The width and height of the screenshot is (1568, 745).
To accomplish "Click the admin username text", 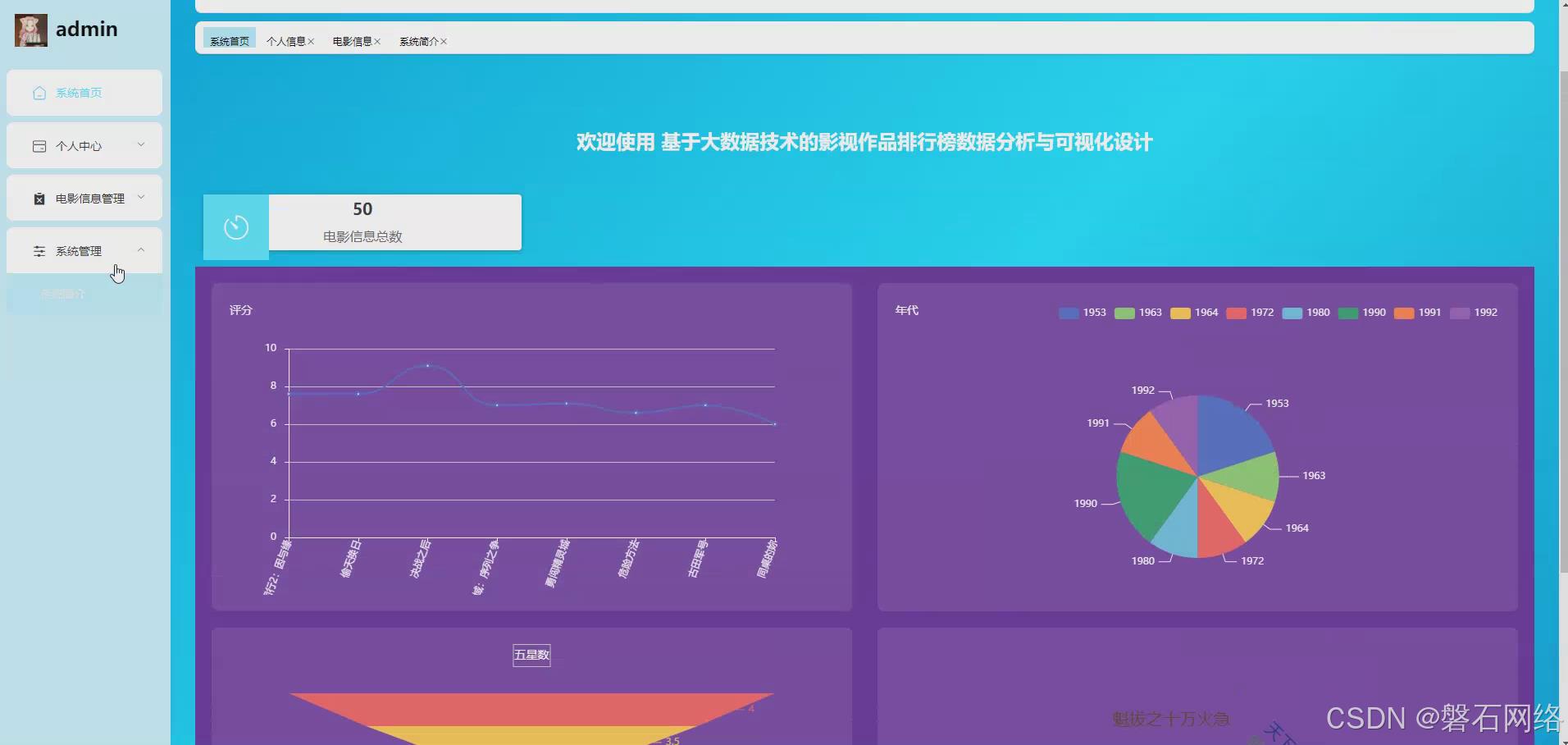I will click(87, 29).
